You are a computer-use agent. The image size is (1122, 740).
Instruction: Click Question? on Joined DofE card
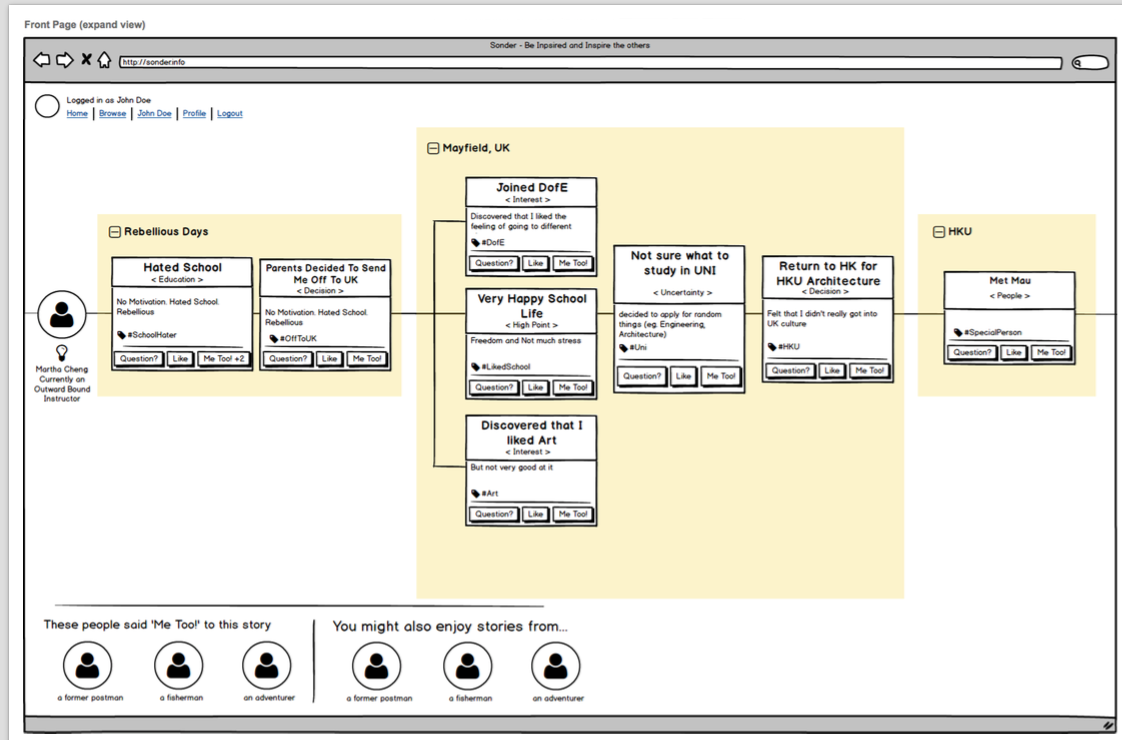(494, 263)
